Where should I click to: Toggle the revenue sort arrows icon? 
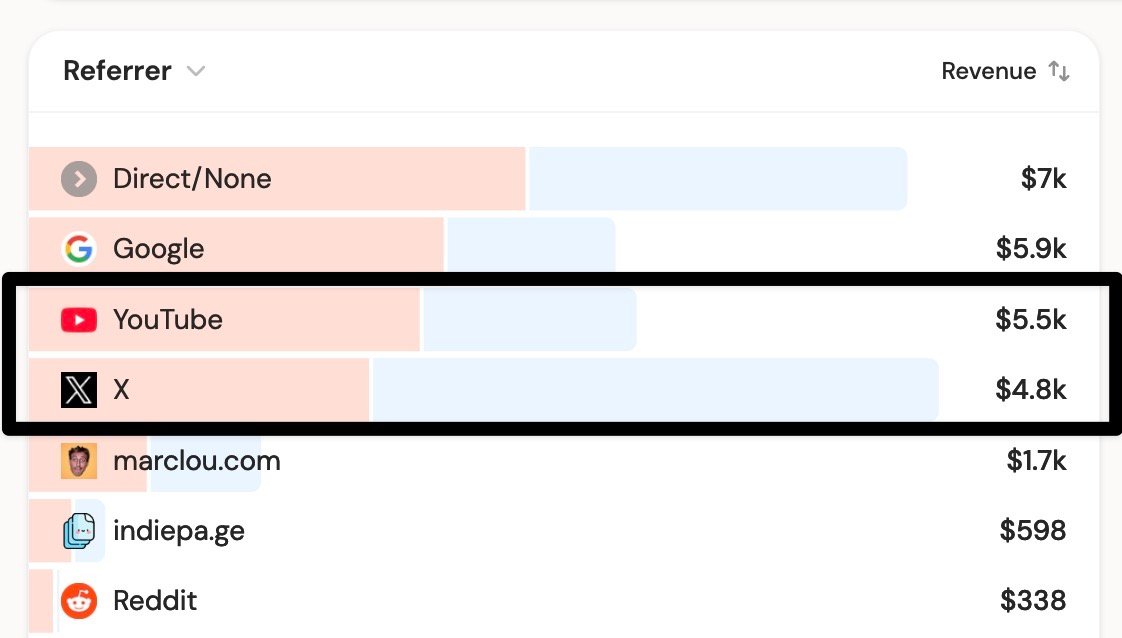point(1059,71)
